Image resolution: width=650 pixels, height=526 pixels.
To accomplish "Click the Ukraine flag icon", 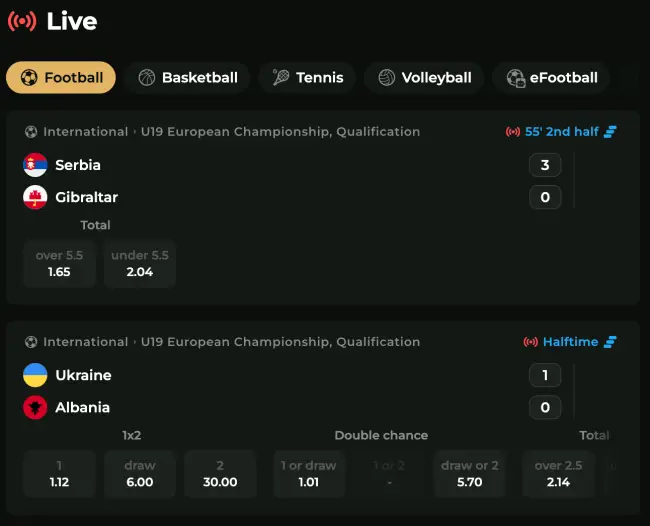I will (35, 375).
